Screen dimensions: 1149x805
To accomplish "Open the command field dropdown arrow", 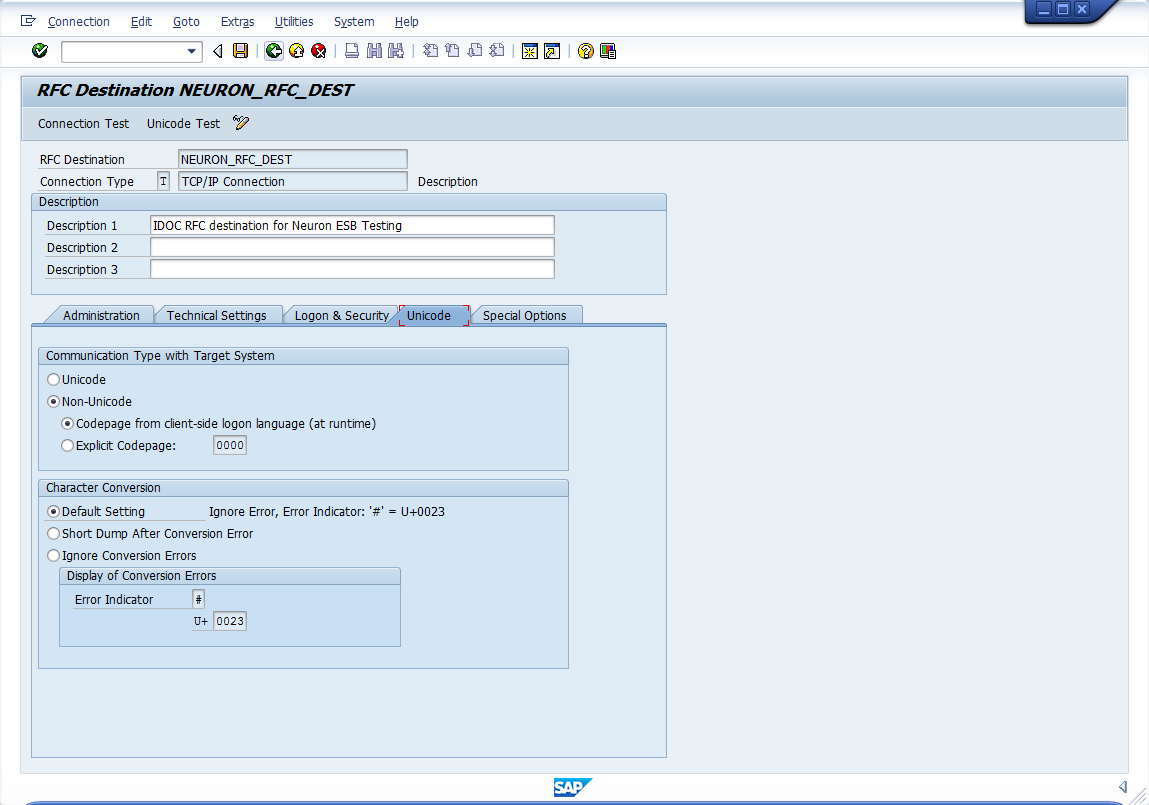I will tap(192, 51).
